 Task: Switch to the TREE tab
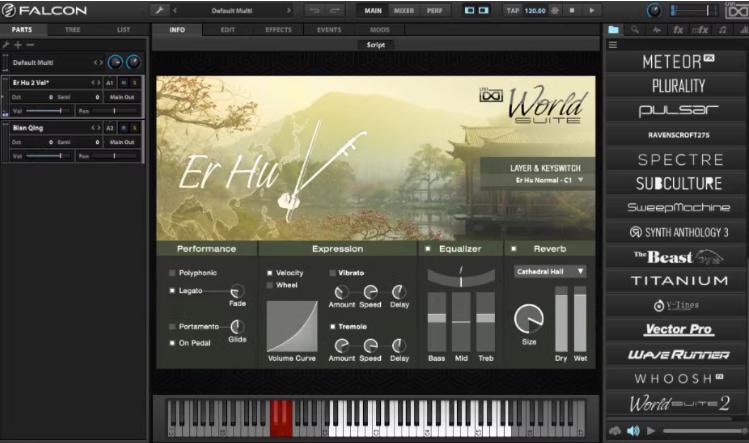click(73, 30)
